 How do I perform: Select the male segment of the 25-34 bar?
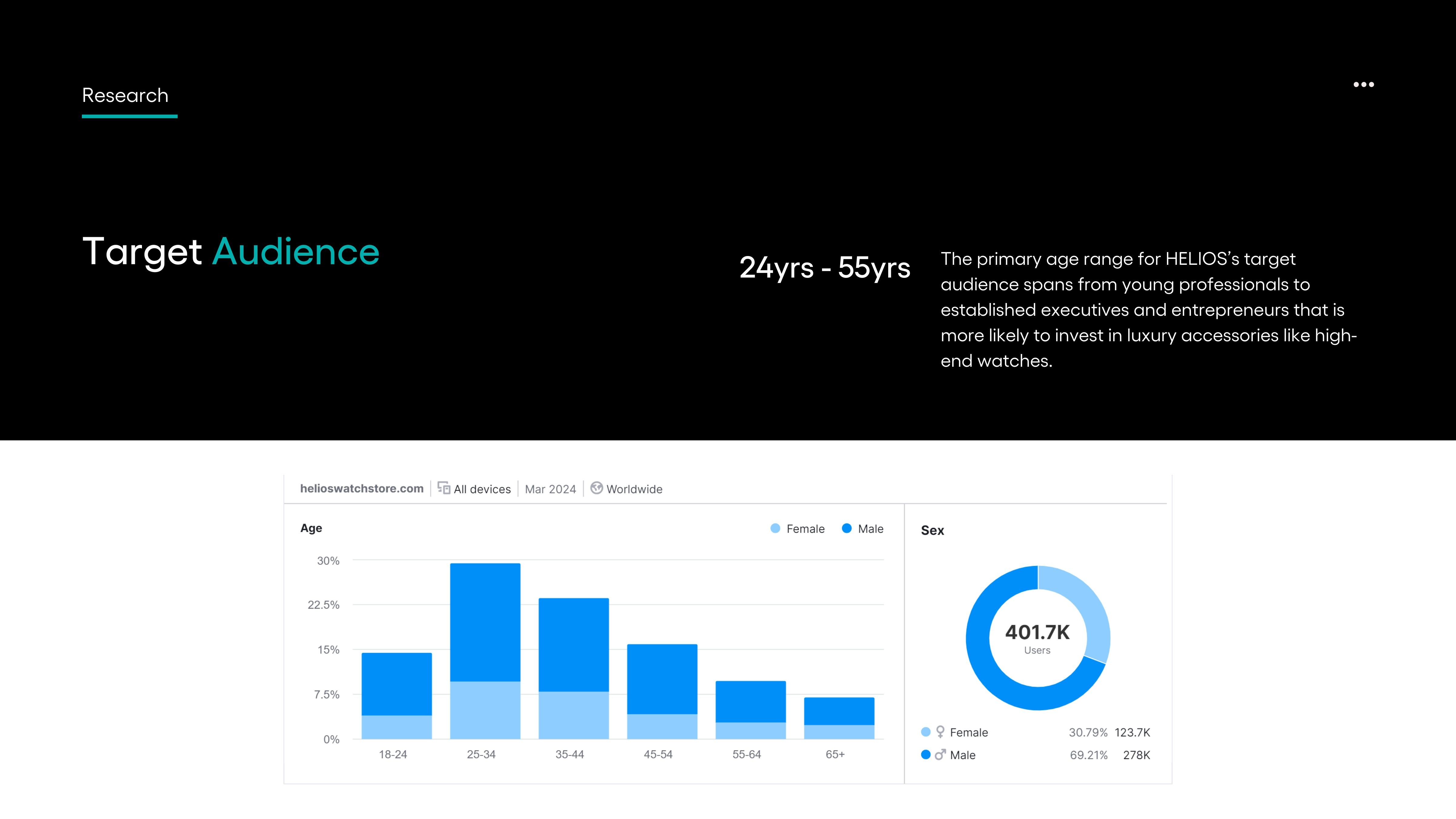[485, 622]
